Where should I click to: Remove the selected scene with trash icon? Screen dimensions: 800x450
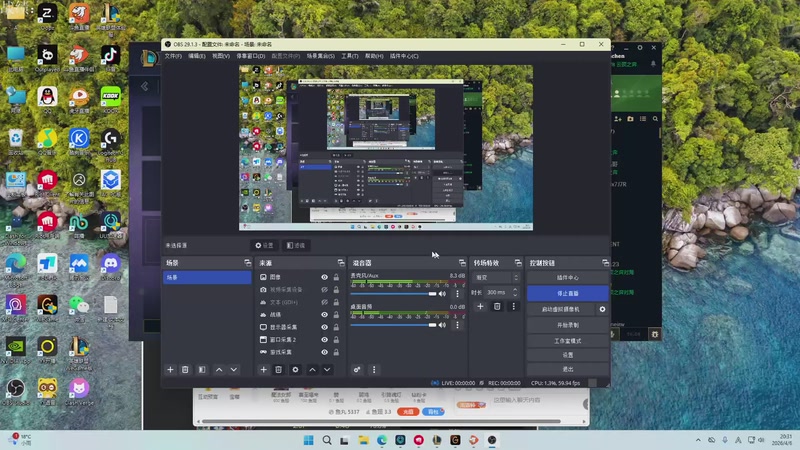(x=185, y=369)
